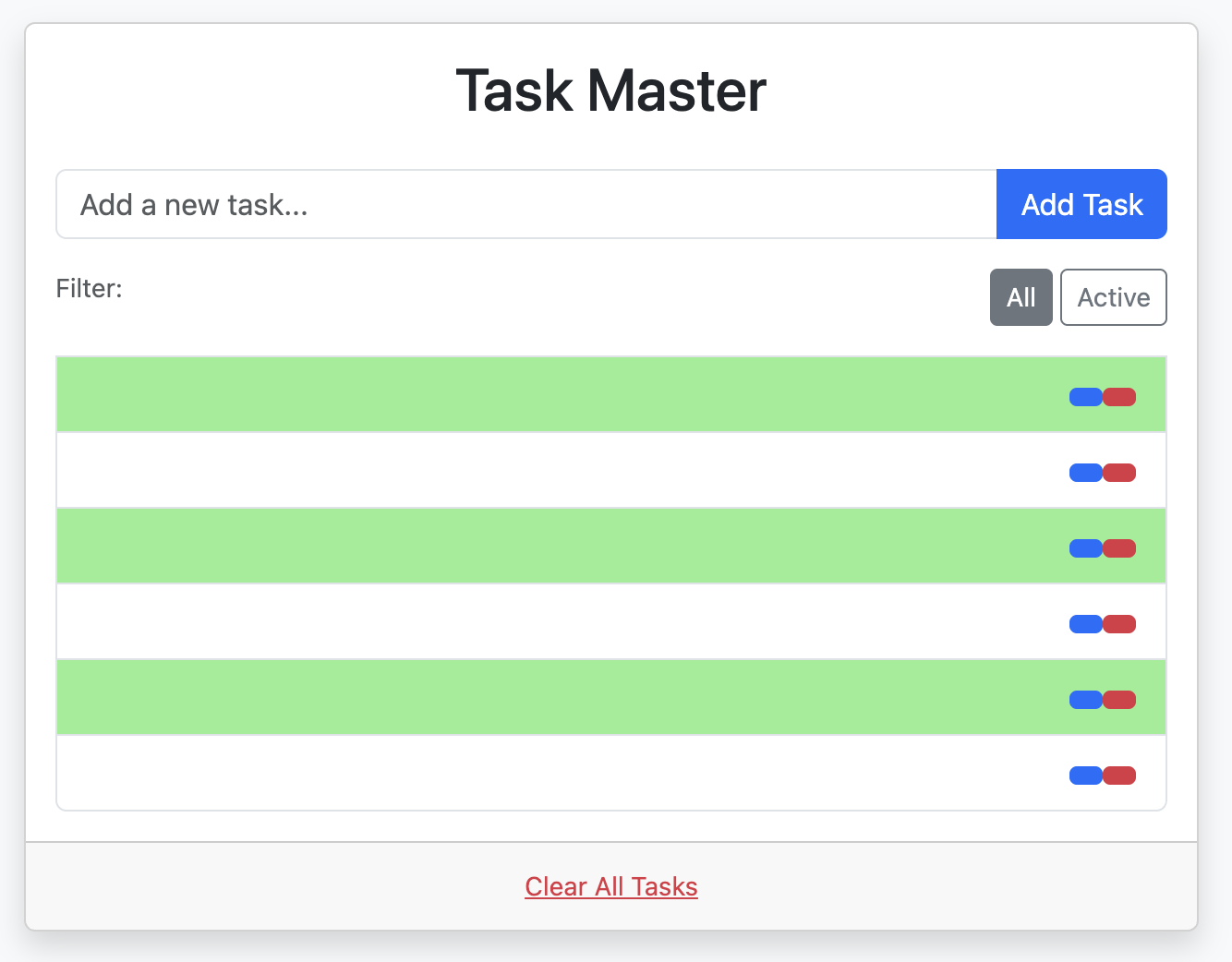Click the Add Task button
1232x962 pixels.
point(1081,204)
